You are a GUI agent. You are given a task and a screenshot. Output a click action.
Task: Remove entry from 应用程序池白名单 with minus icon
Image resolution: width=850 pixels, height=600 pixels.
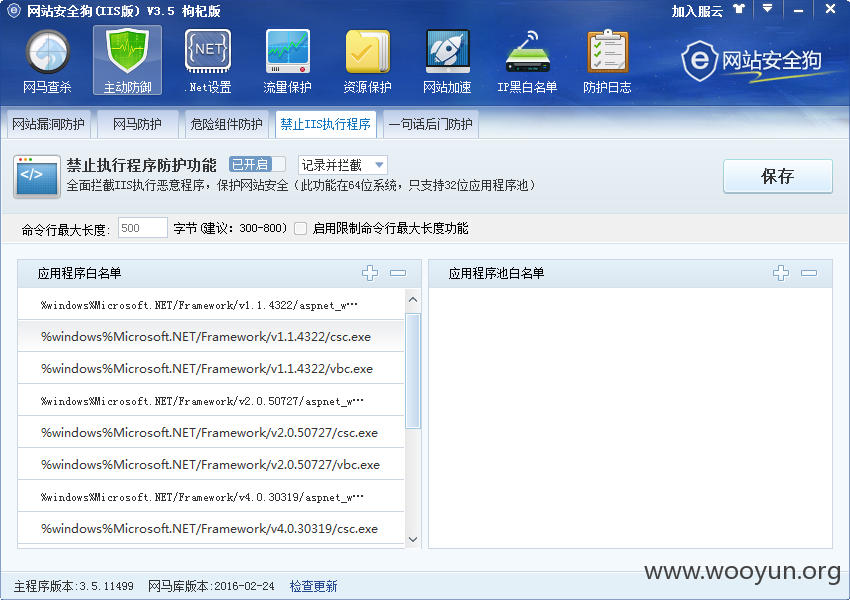[809, 273]
